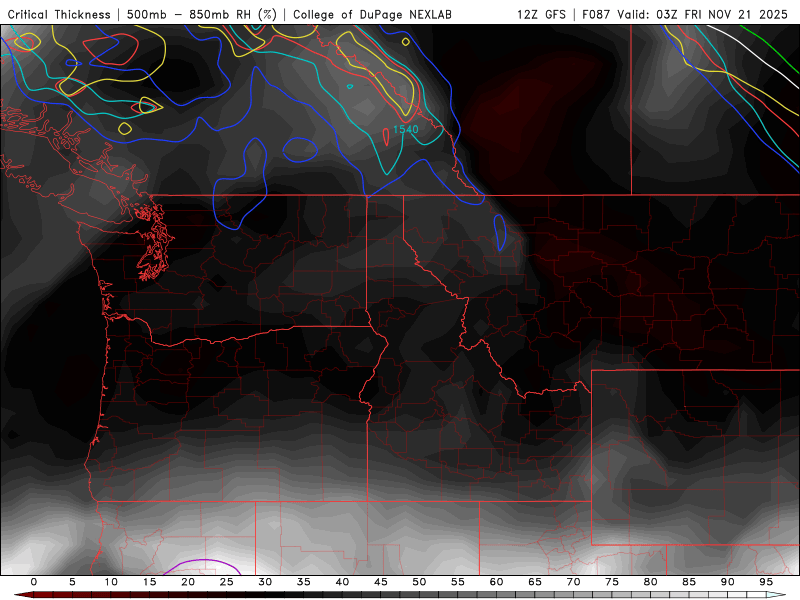800x600 pixels.
Task: Click the "Valid: 03Z FRI NOV 21 2025" text
Action: 703,14
